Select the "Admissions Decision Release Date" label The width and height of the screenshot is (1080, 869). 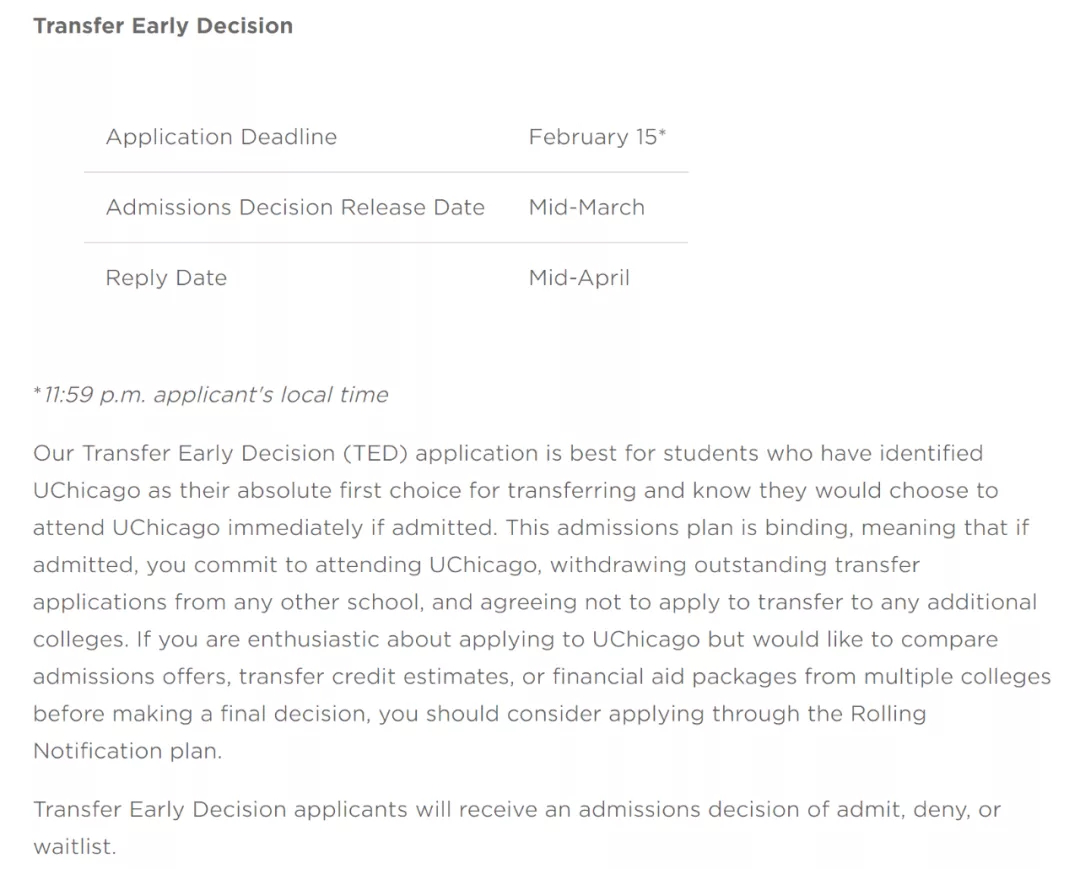pos(295,207)
